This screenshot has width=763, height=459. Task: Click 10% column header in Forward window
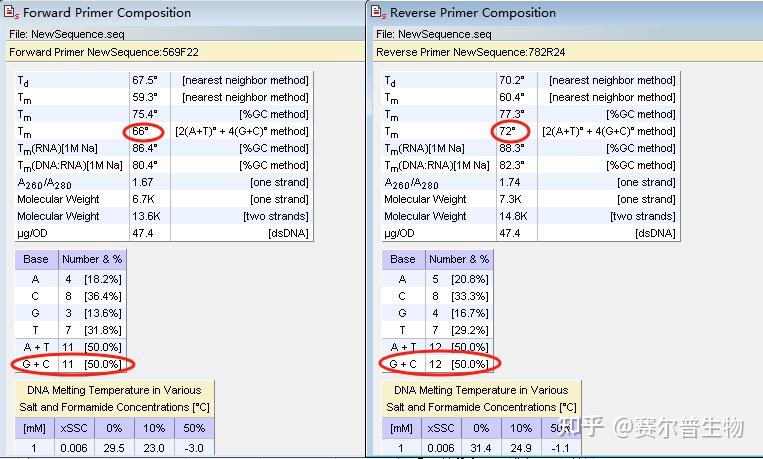coord(154,428)
